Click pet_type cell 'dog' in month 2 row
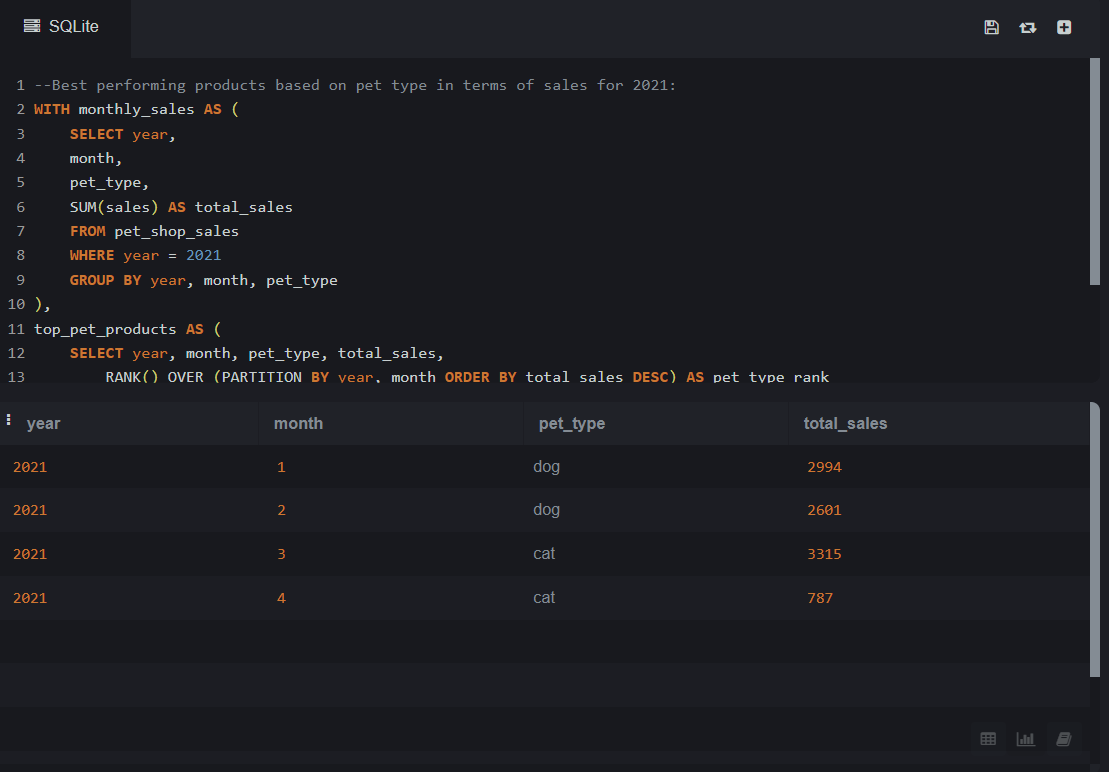1109x772 pixels. (546, 510)
